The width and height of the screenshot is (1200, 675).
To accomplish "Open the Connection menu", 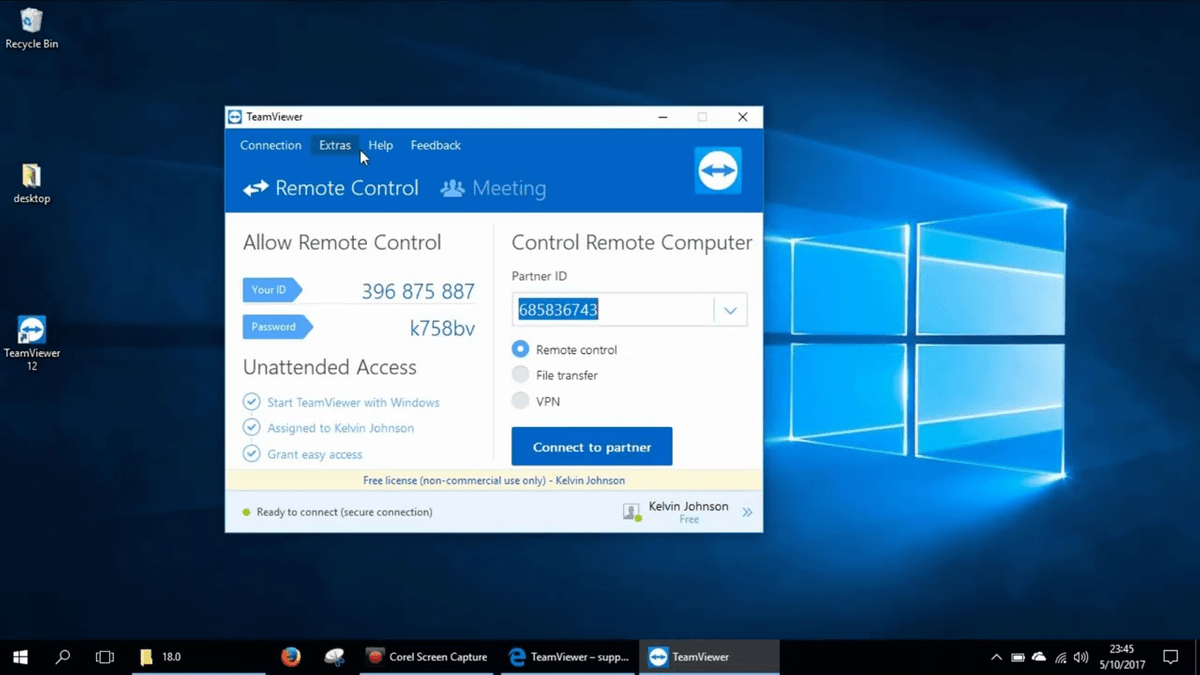I will pos(270,145).
